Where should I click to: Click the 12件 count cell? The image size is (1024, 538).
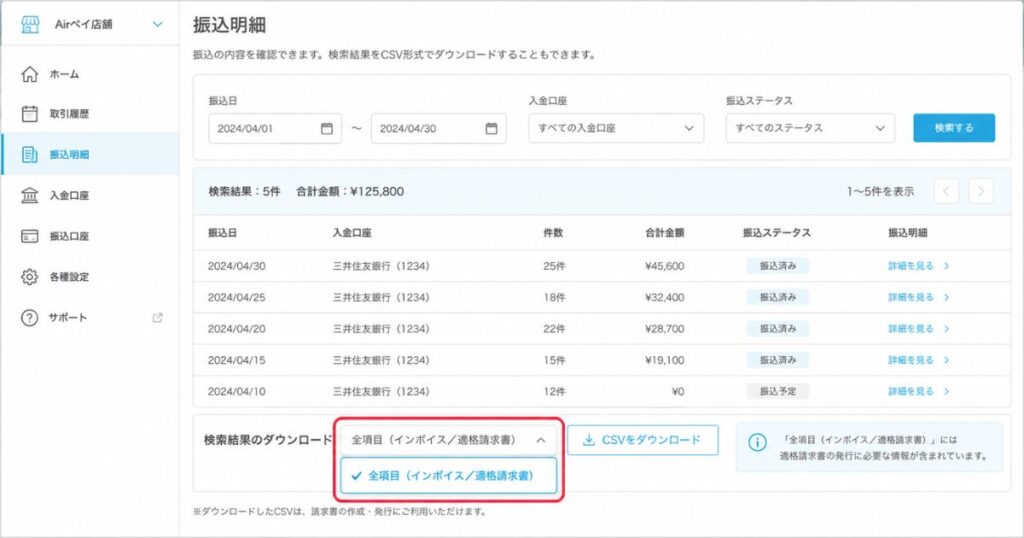(554, 391)
